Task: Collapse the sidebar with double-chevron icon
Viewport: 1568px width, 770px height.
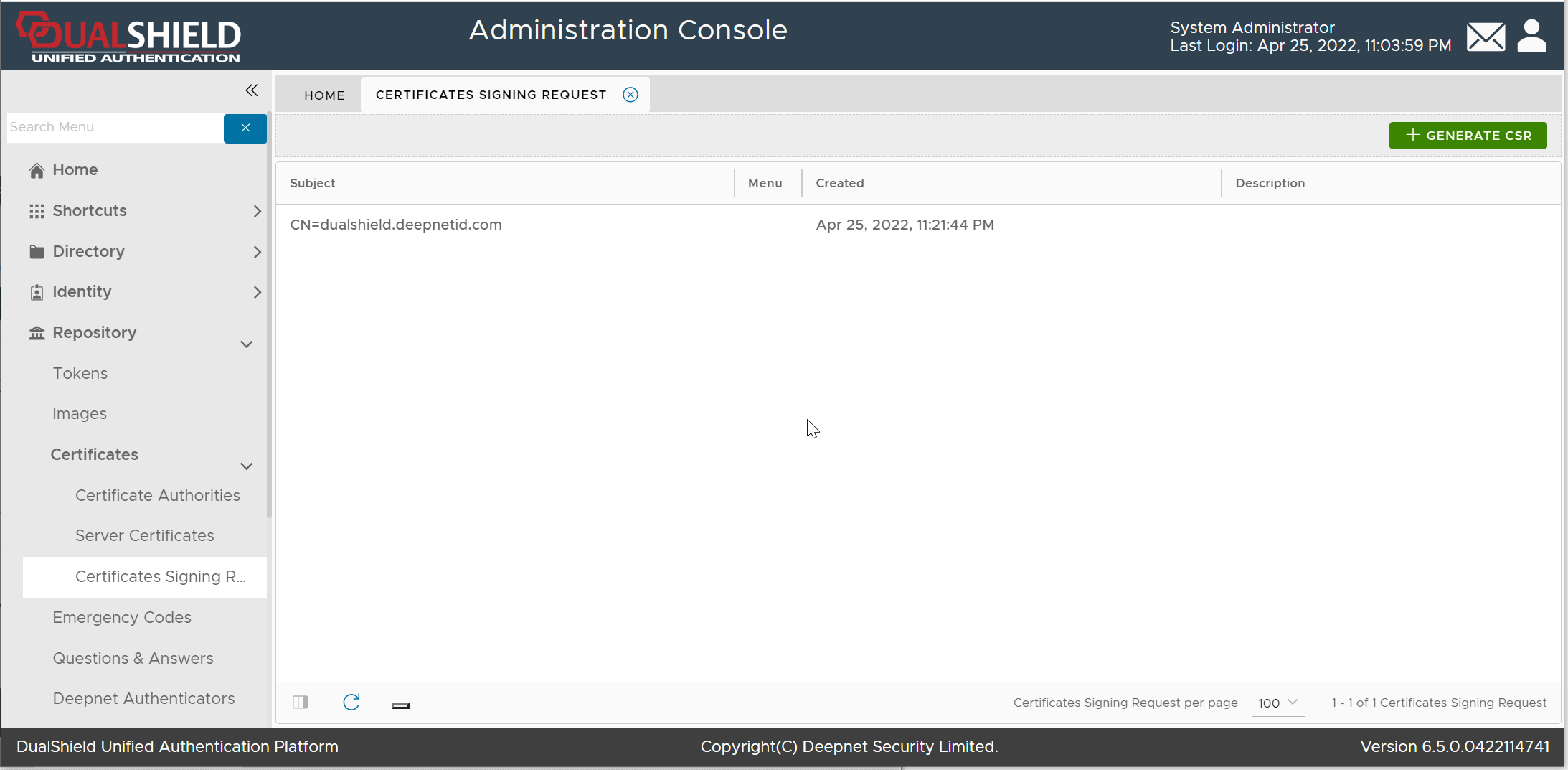Action: (251, 90)
